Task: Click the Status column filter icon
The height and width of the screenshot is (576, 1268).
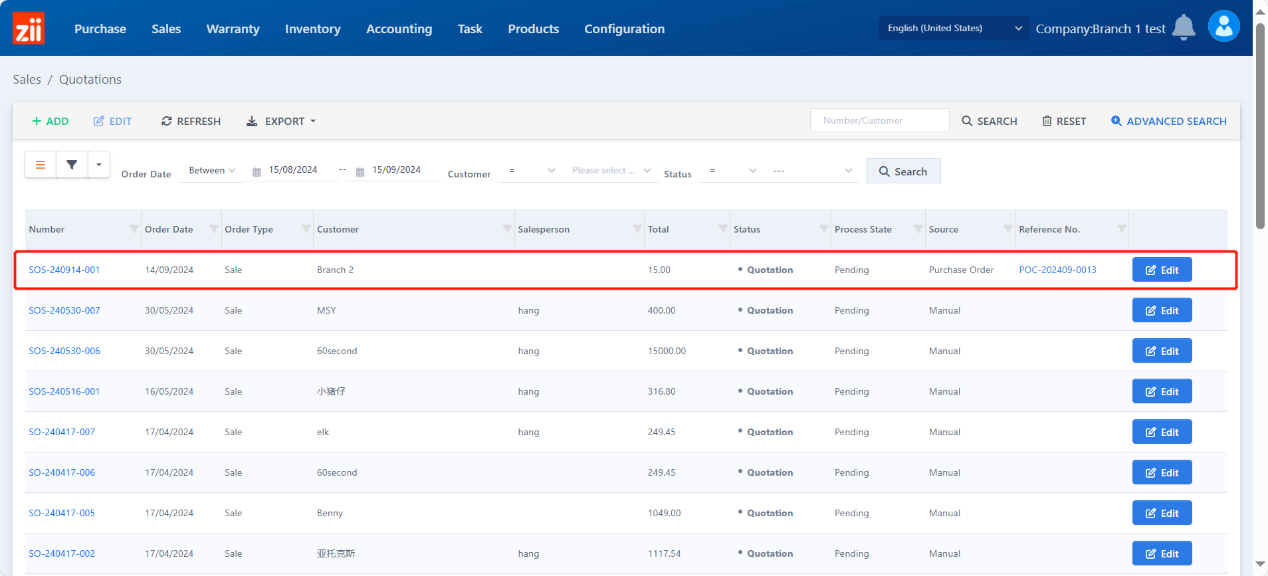Action: point(822,230)
